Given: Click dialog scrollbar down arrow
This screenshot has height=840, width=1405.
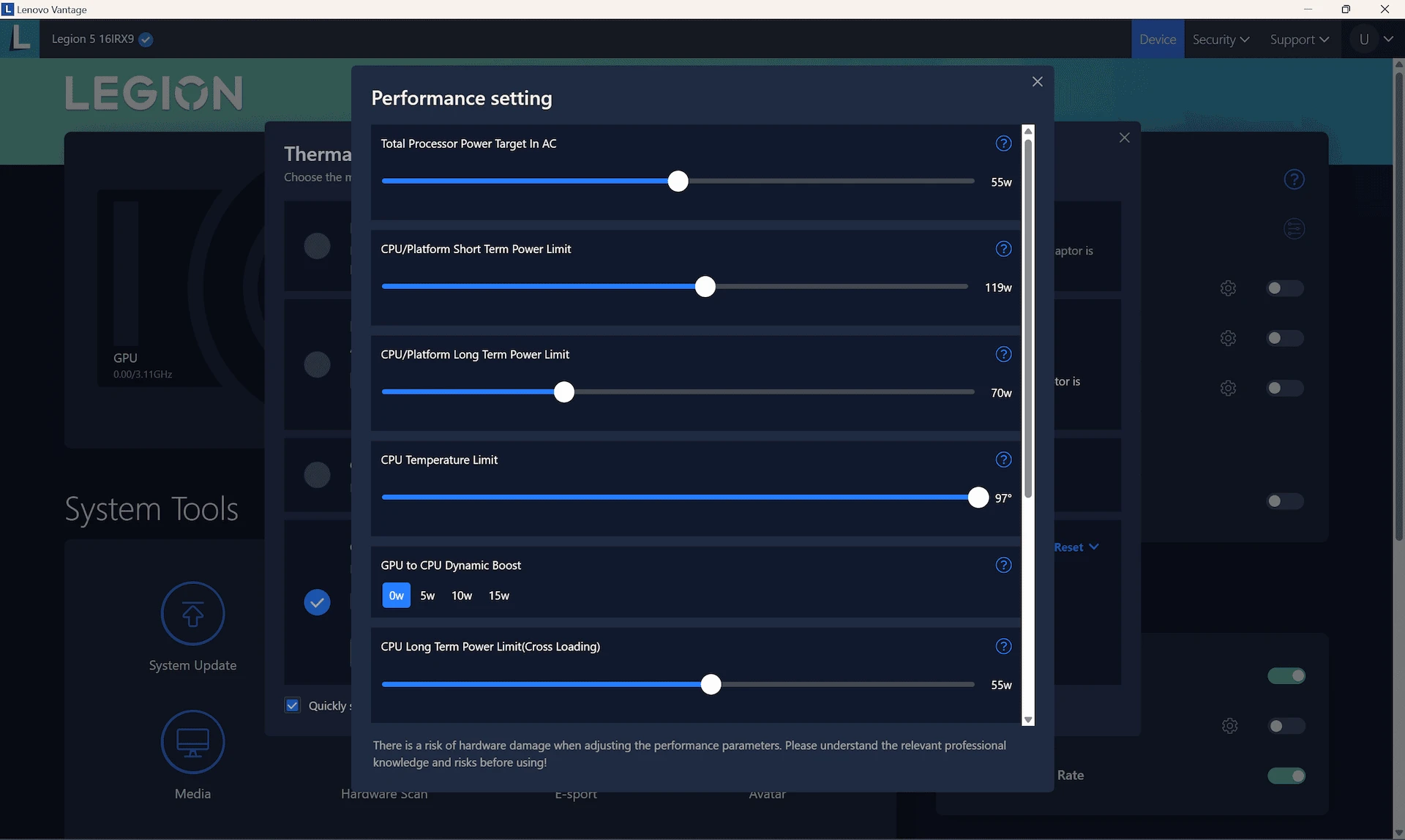Looking at the screenshot, I should pyautogui.click(x=1028, y=720).
